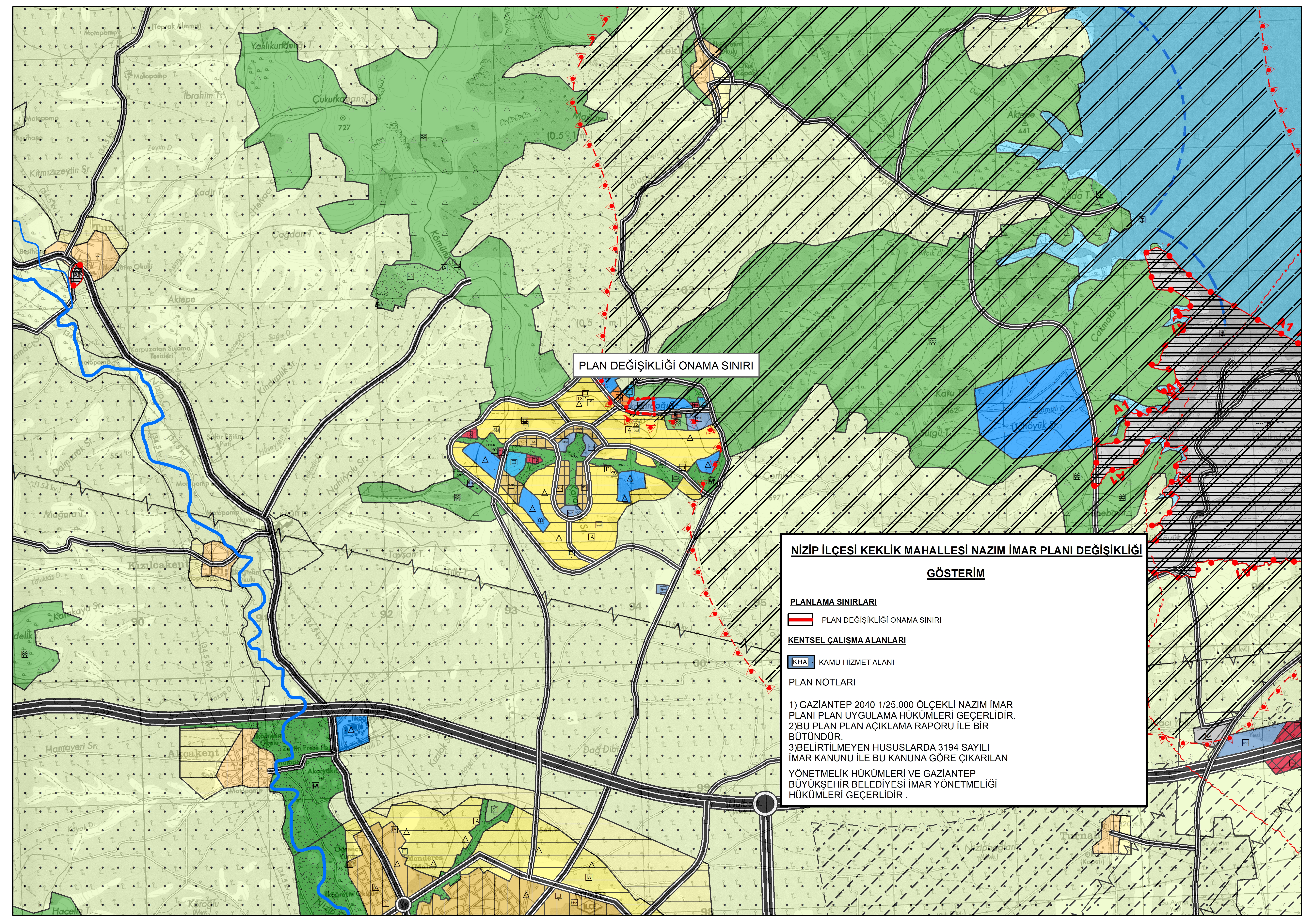Click the 'PLAN NOTLARI' heading
Viewport: 1307px width, 924px height.
click(822, 682)
